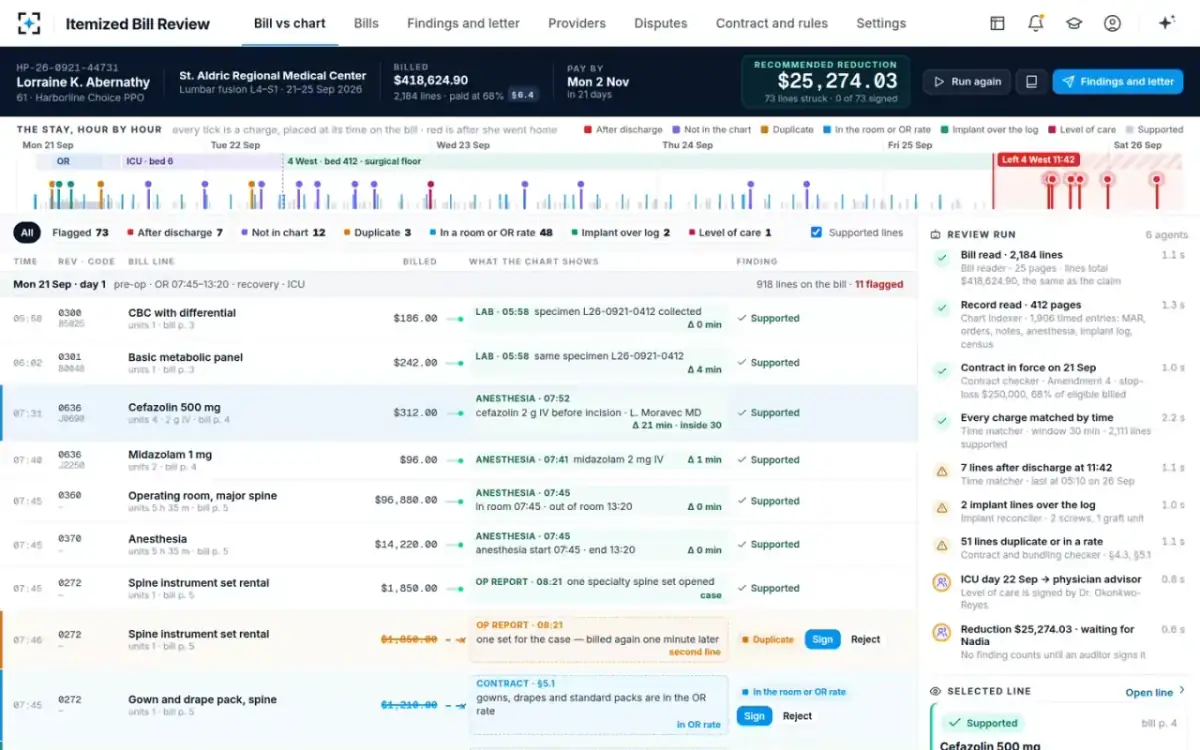
Task: Click the green check icon beside Bill read
Action: tap(941, 259)
